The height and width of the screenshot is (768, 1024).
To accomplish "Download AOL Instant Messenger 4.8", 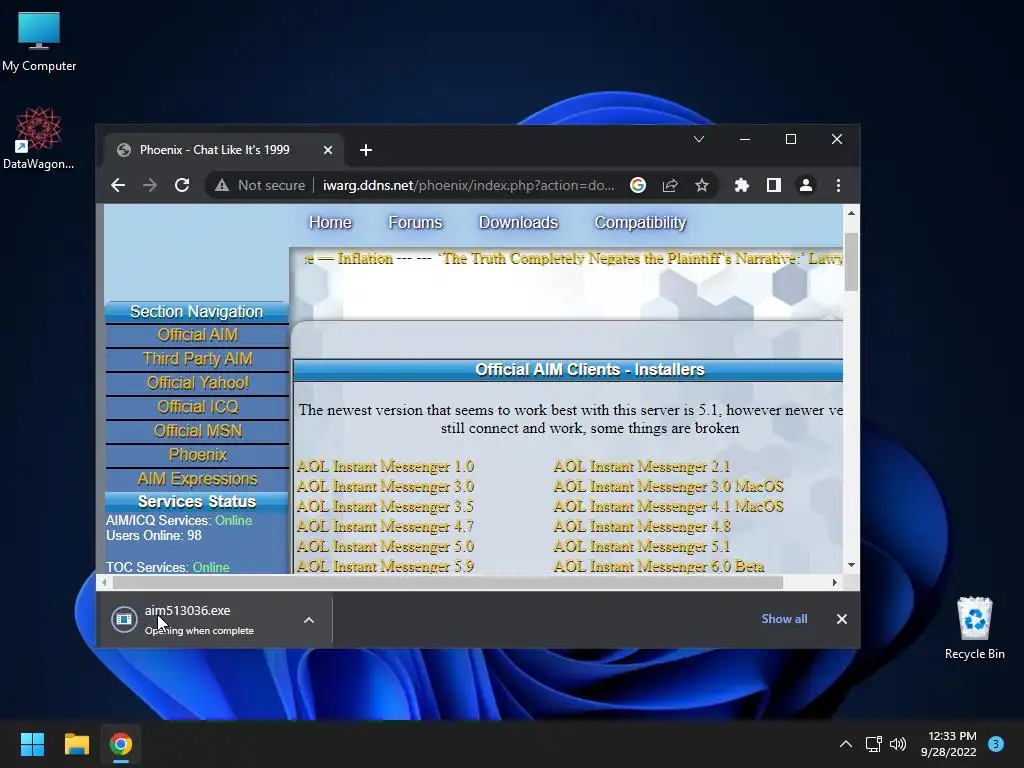I will click(642, 526).
